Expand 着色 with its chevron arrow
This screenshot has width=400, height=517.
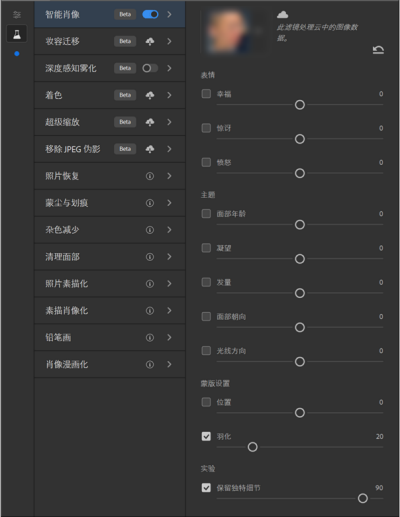(169, 95)
